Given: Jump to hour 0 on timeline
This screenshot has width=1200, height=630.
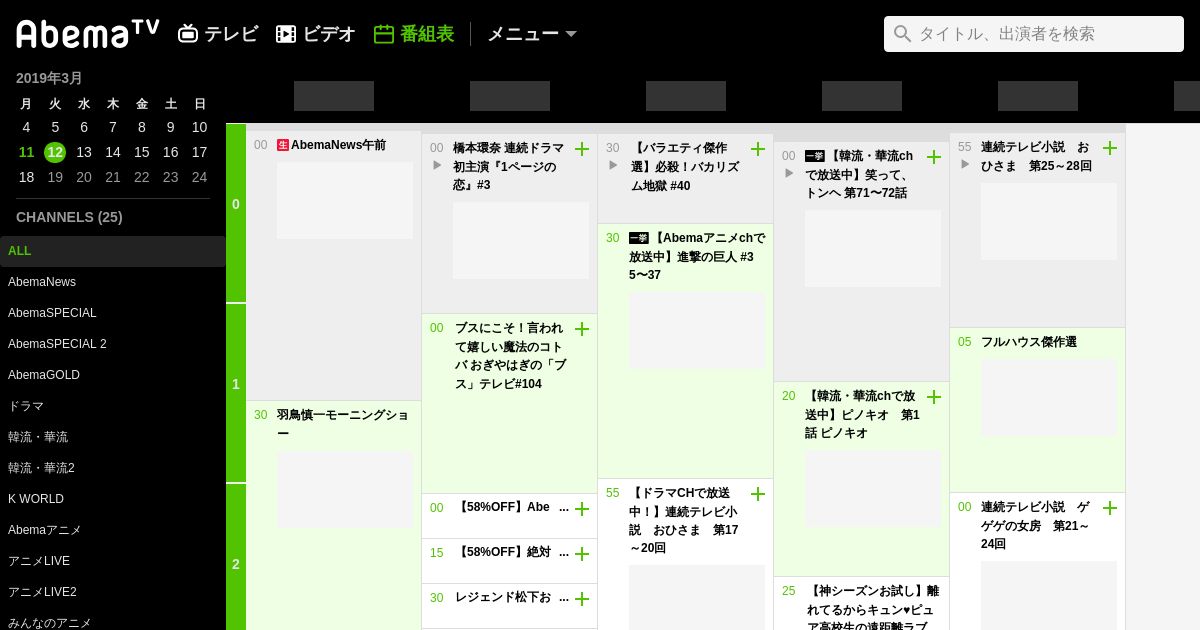Looking at the screenshot, I should click(236, 205).
